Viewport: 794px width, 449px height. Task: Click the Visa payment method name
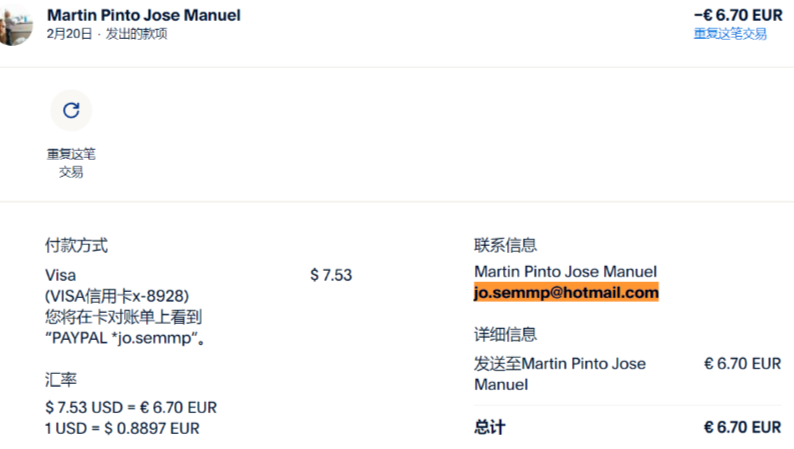coord(60,275)
